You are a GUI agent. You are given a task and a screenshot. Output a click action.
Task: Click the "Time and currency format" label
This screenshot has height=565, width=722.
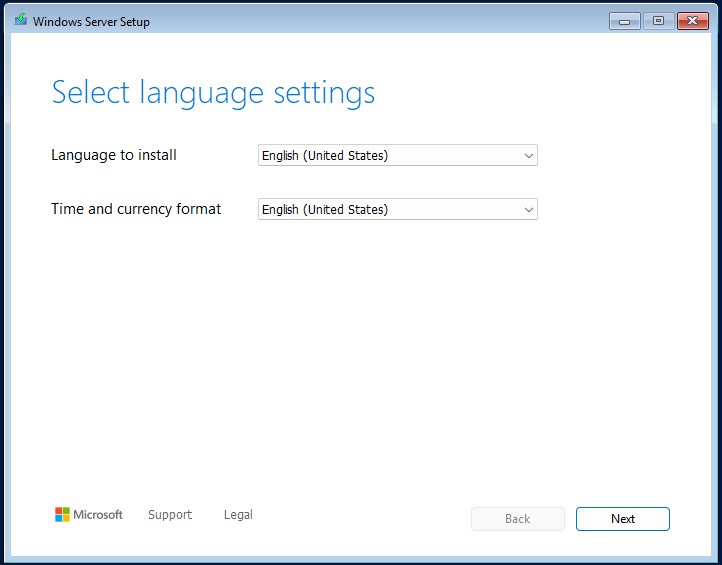pos(136,209)
